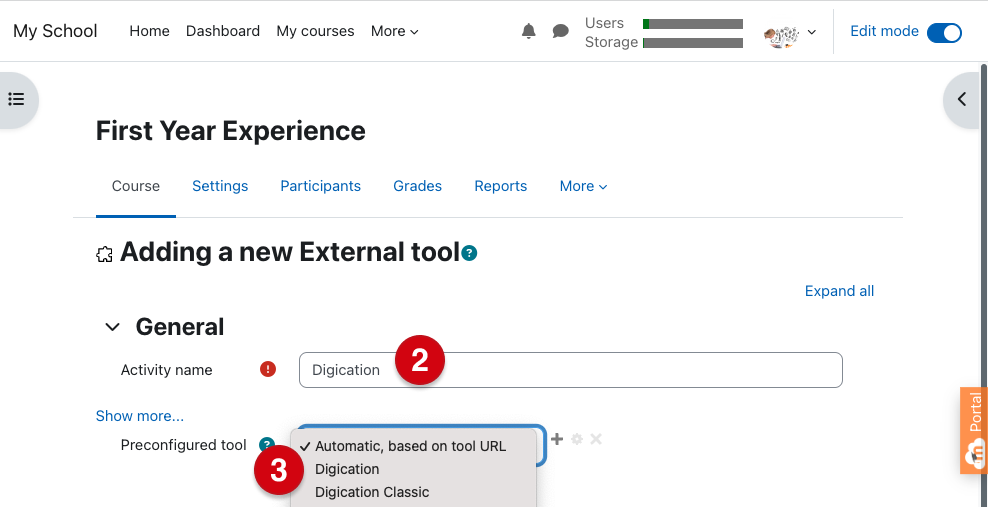Viewport: 988px width, 507px height.
Task: Click the Edit mode label
Action: (x=884, y=31)
